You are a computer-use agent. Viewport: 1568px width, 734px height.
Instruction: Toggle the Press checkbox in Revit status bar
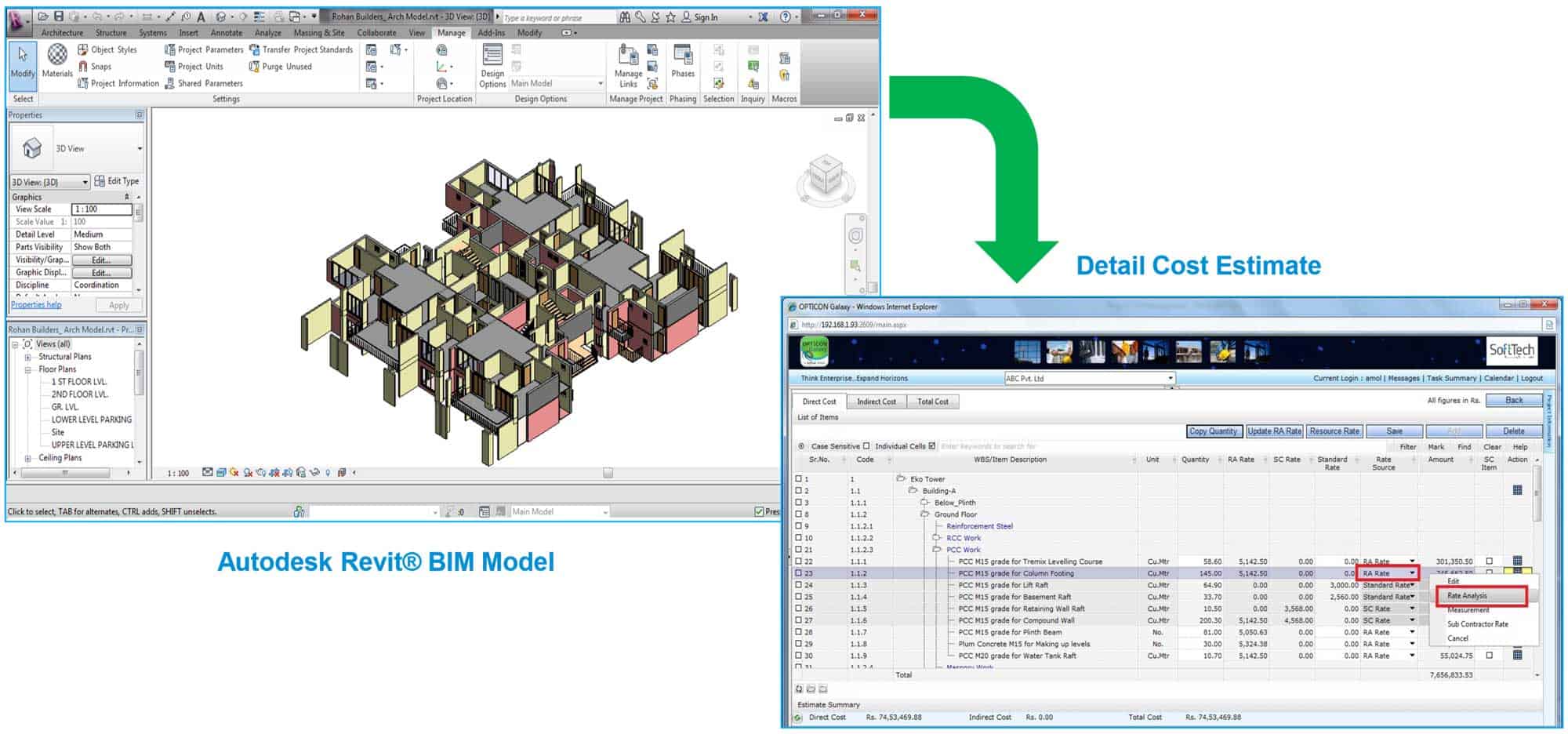tap(759, 512)
